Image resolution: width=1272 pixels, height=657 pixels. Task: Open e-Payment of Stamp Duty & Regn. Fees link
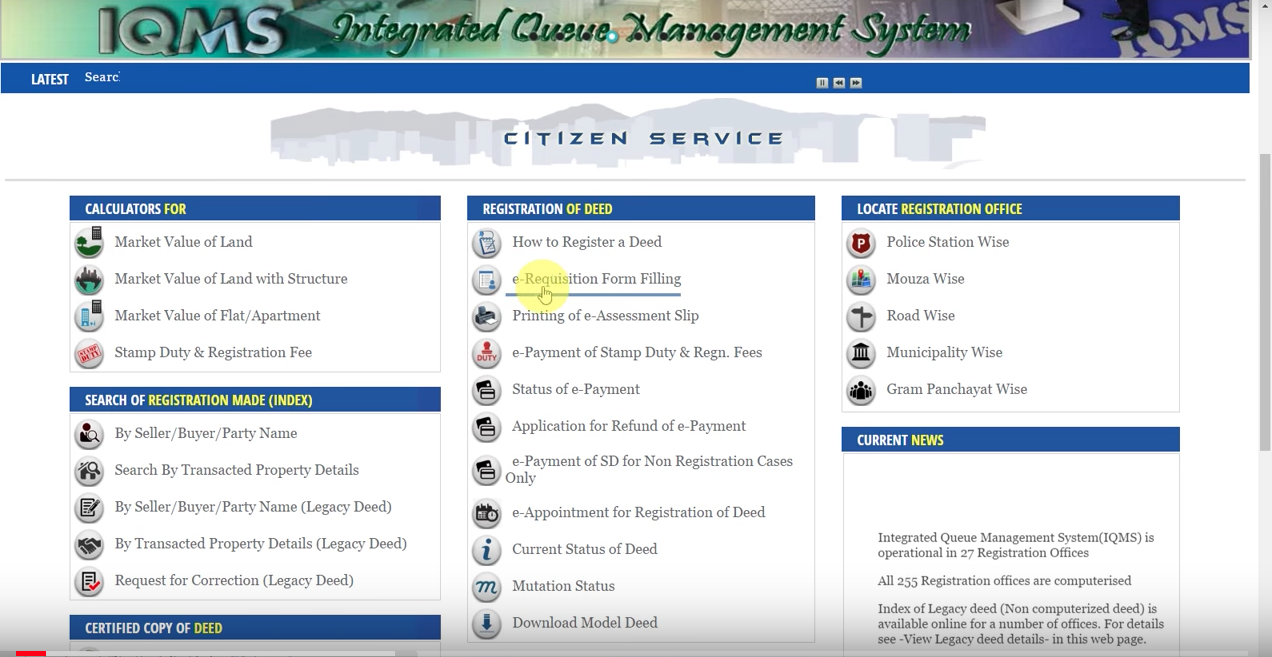[x=637, y=353]
